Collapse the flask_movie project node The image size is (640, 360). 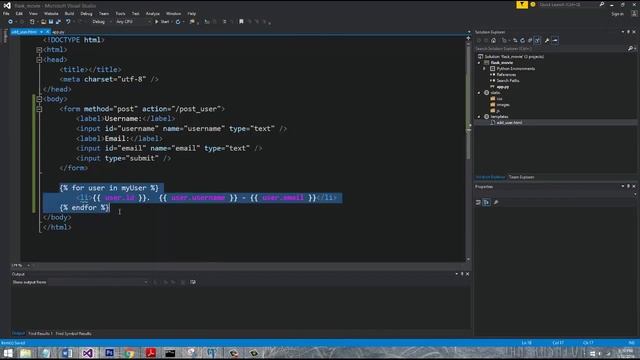480,63
